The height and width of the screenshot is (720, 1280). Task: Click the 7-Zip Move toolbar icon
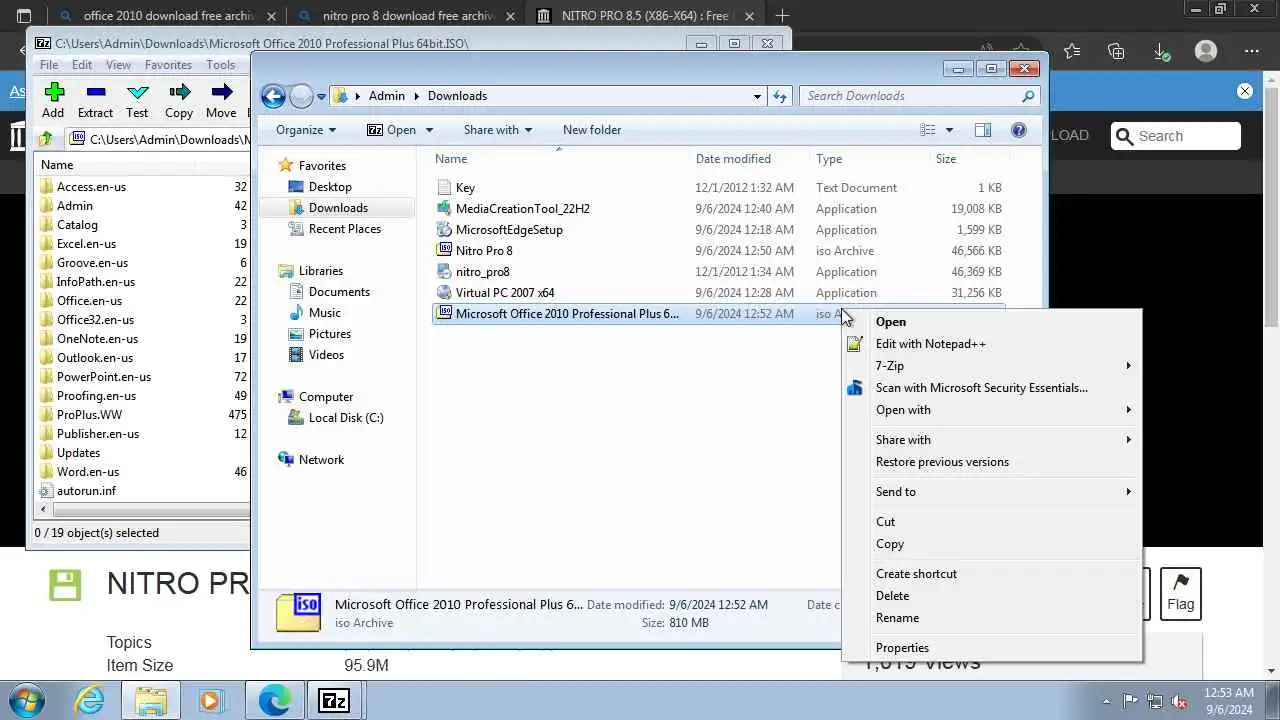coord(222,92)
